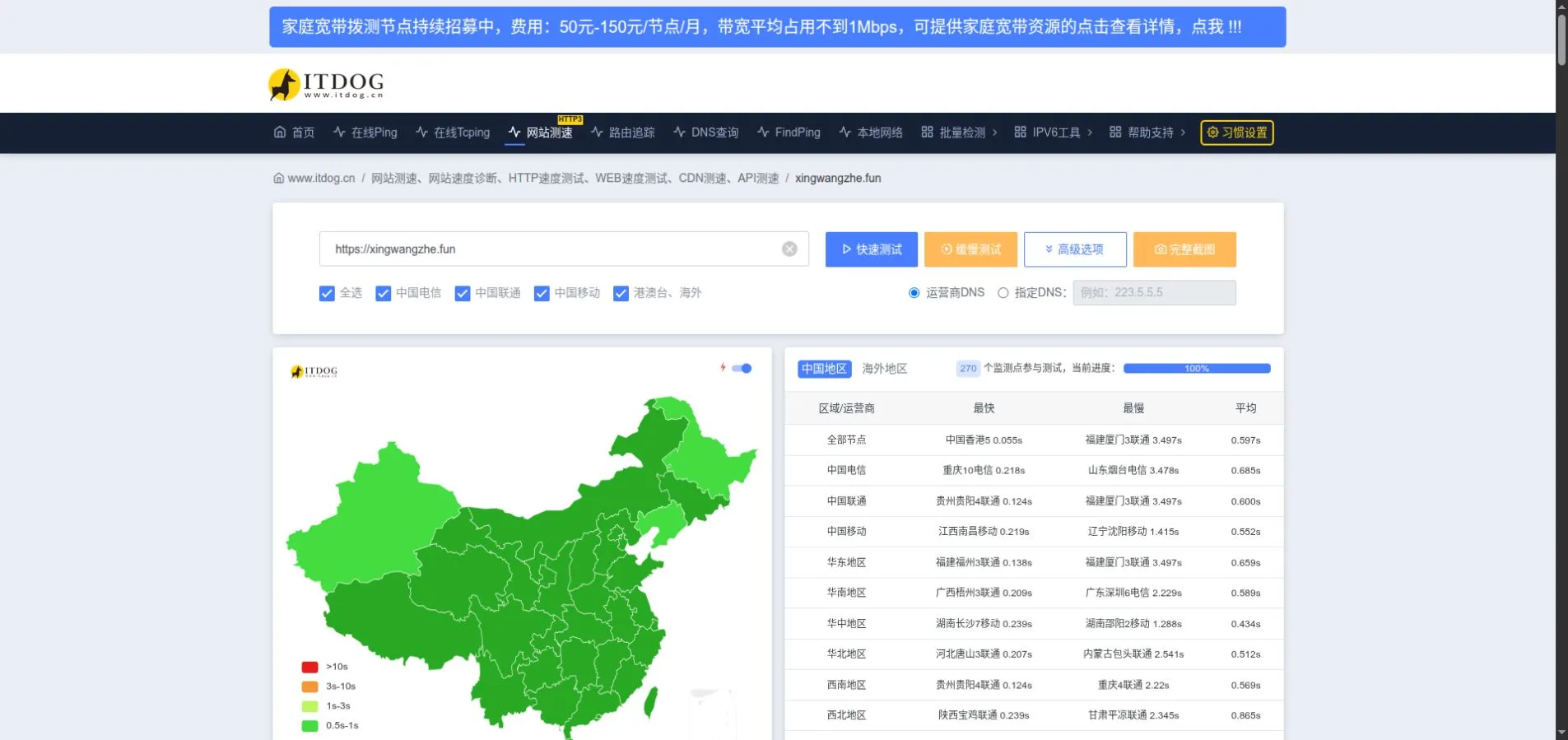Open the DNS查询 menu item

click(x=705, y=133)
